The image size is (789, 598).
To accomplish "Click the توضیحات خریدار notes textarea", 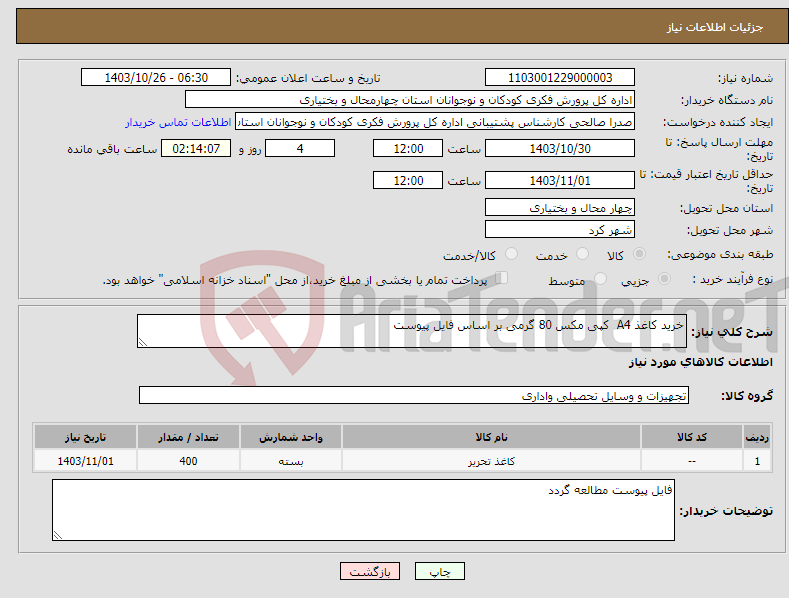I will click(x=363, y=510).
